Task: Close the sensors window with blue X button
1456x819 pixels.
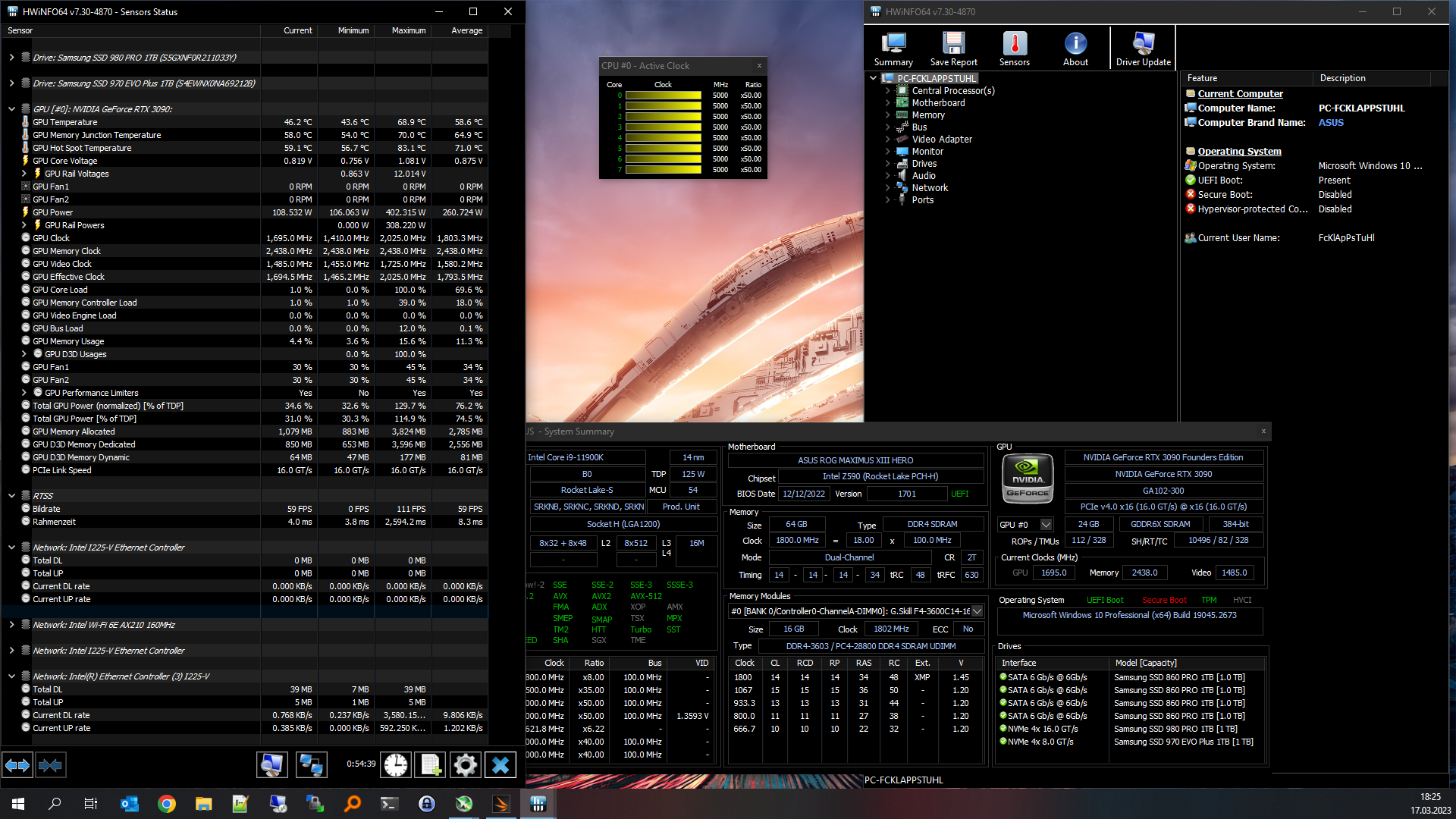Action: tap(500, 764)
